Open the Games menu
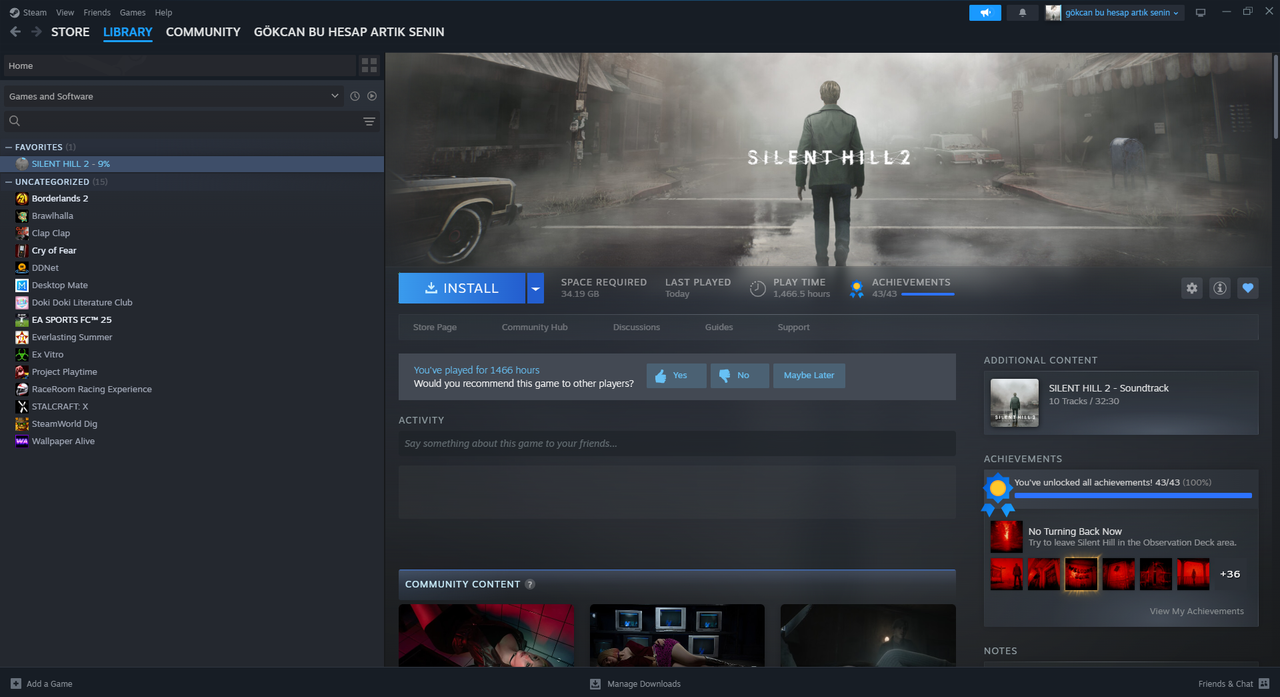Viewport: 1280px width, 697px height. tap(132, 13)
